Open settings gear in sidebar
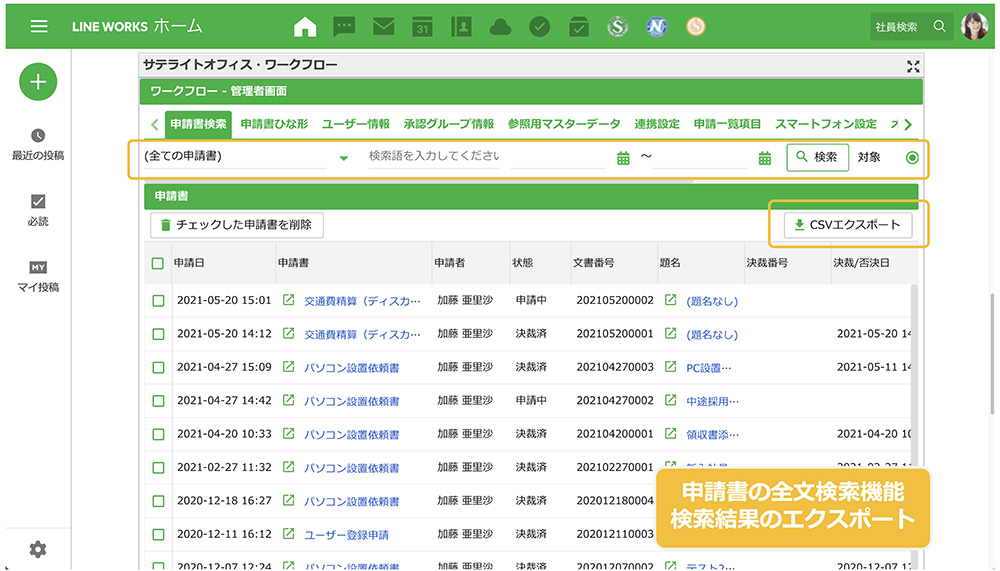Viewport: 1000px width, 571px height. point(38,549)
